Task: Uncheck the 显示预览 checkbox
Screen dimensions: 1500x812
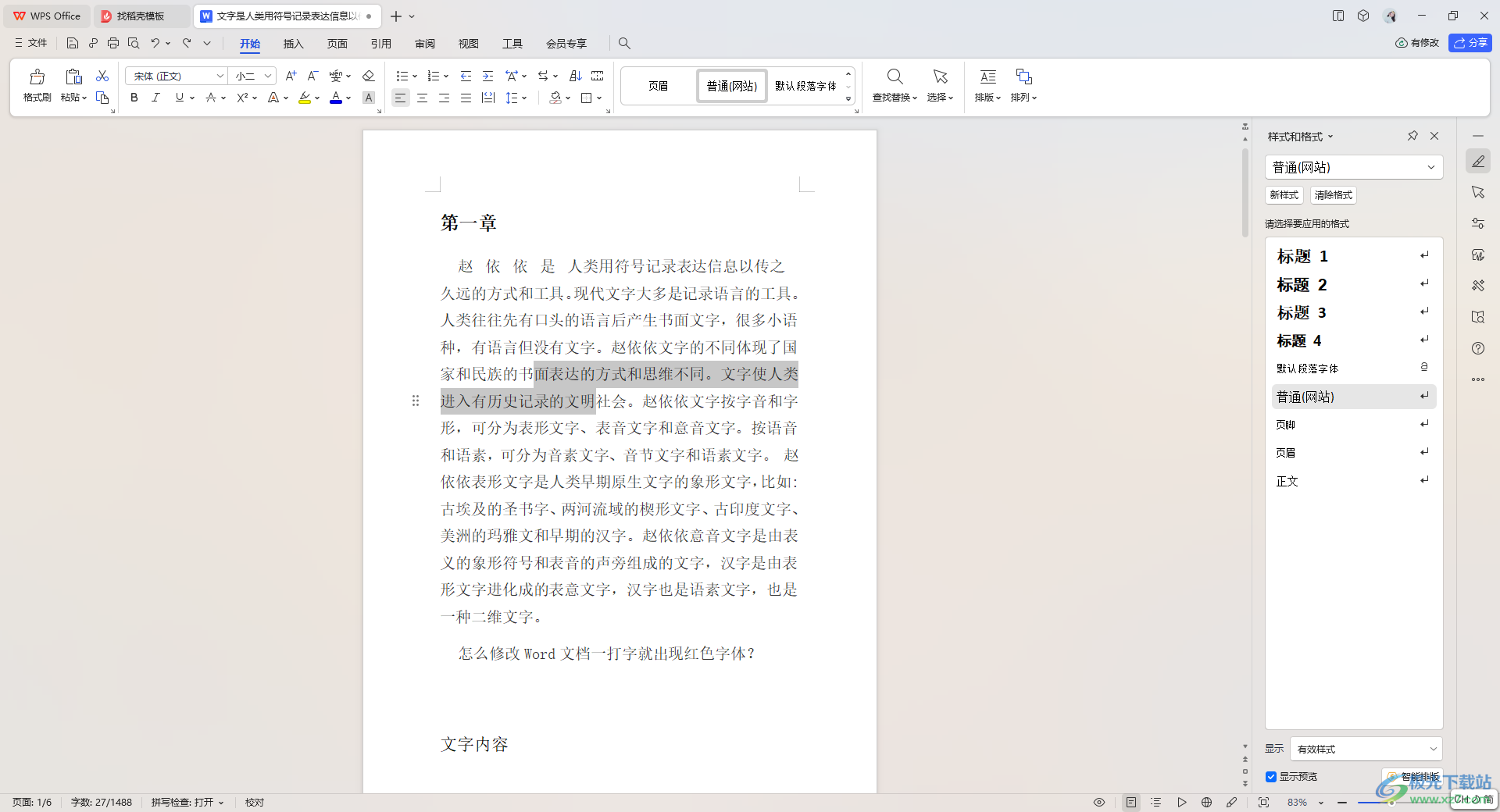Action: coord(1271,777)
